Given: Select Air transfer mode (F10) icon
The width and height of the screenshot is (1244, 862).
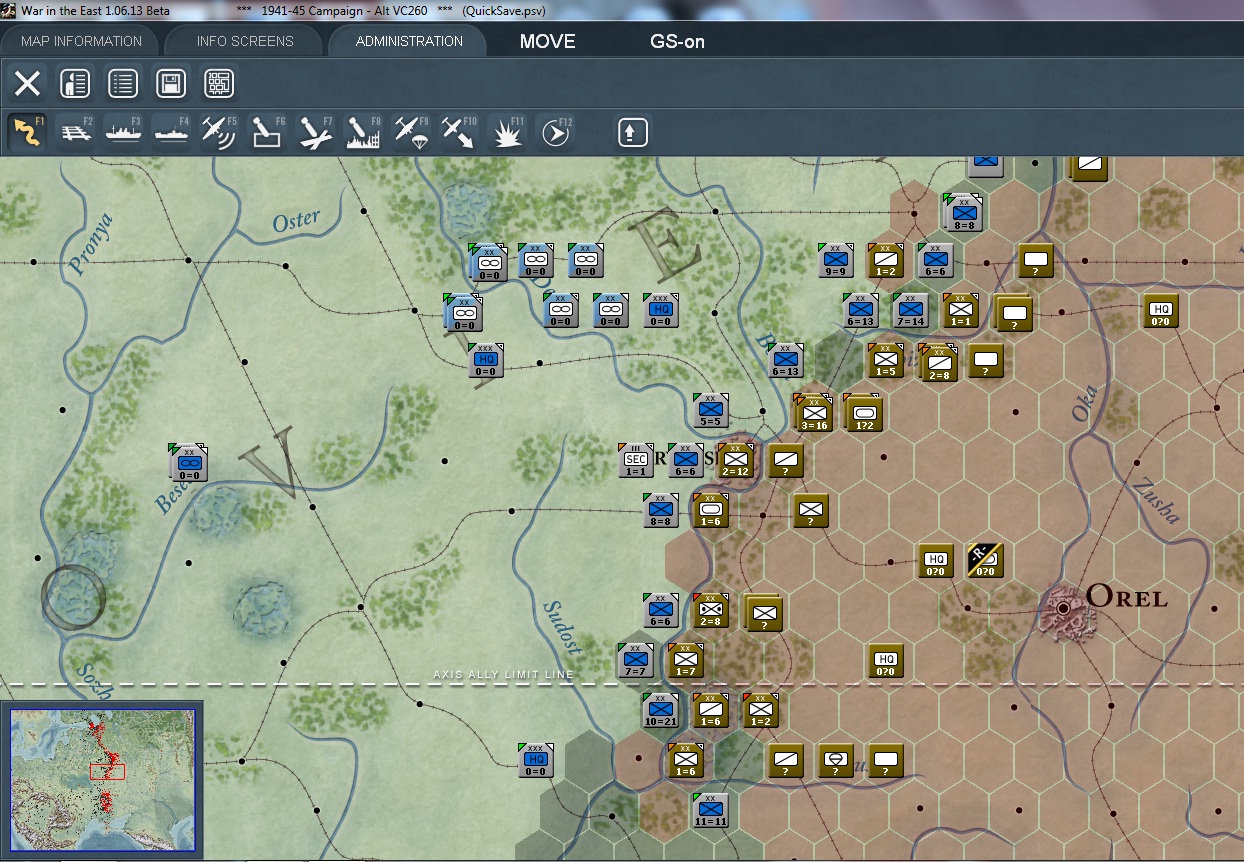Looking at the screenshot, I should (x=459, y=132).
